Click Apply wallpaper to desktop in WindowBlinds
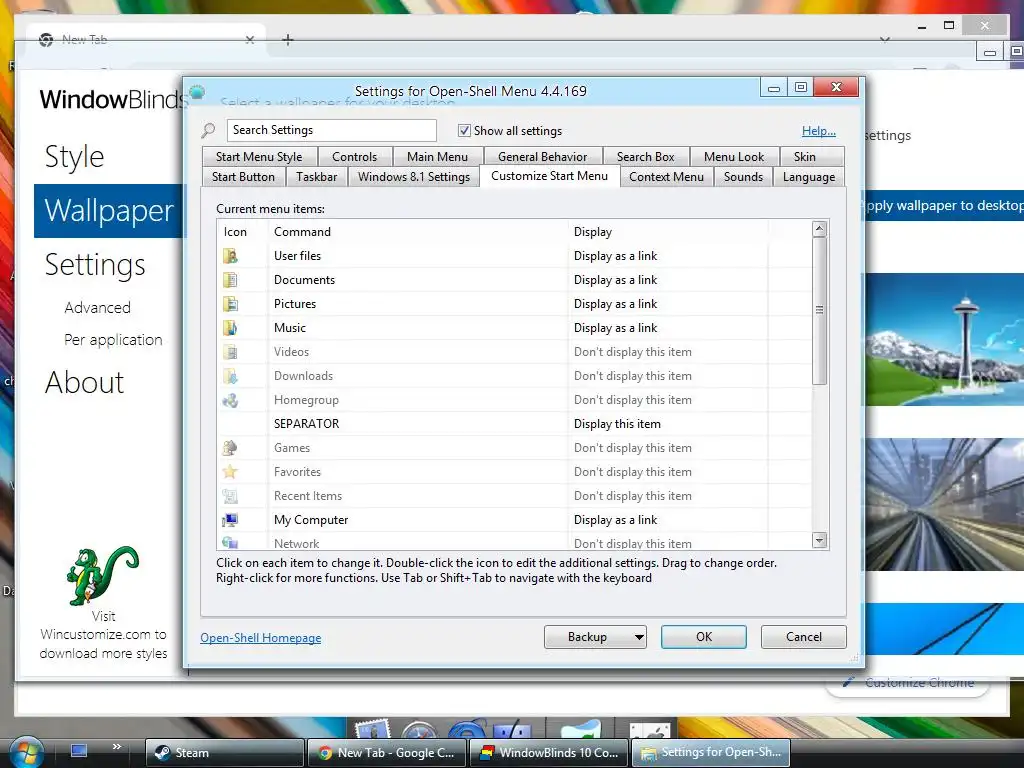Screen dimensions: 1024x768 (944, 206)
